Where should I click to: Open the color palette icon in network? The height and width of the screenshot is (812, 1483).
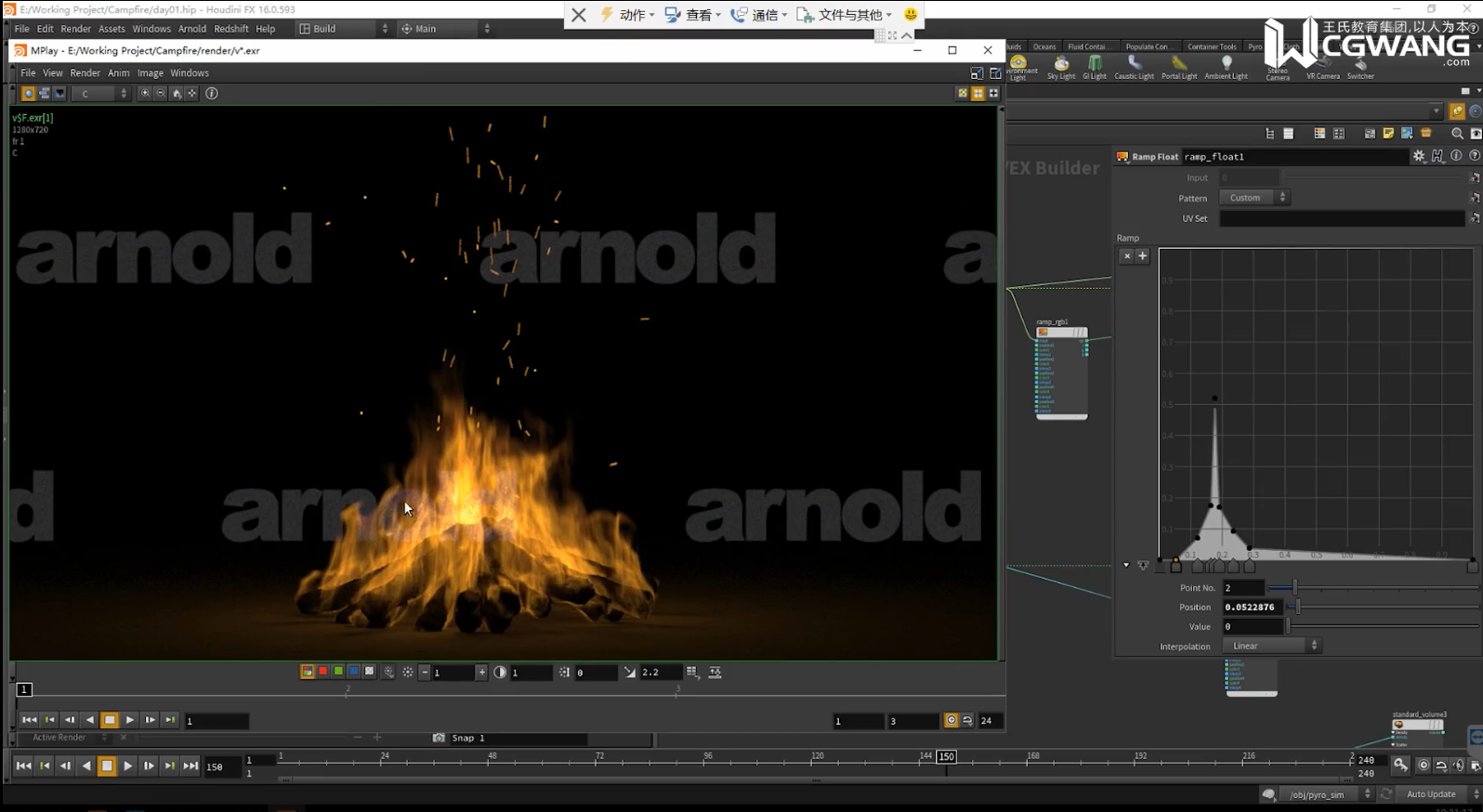tap(1319, 134)
